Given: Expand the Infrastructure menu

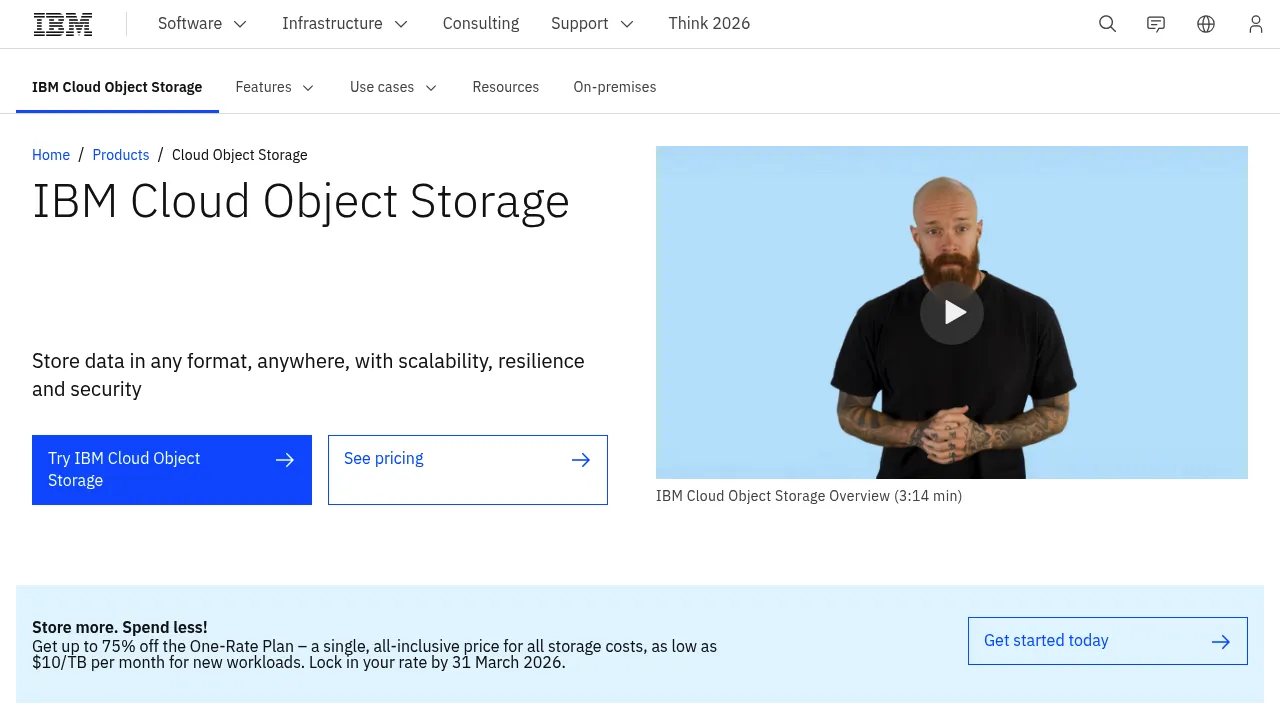Looking at the screenshot, I should click(x=345, y=24).
